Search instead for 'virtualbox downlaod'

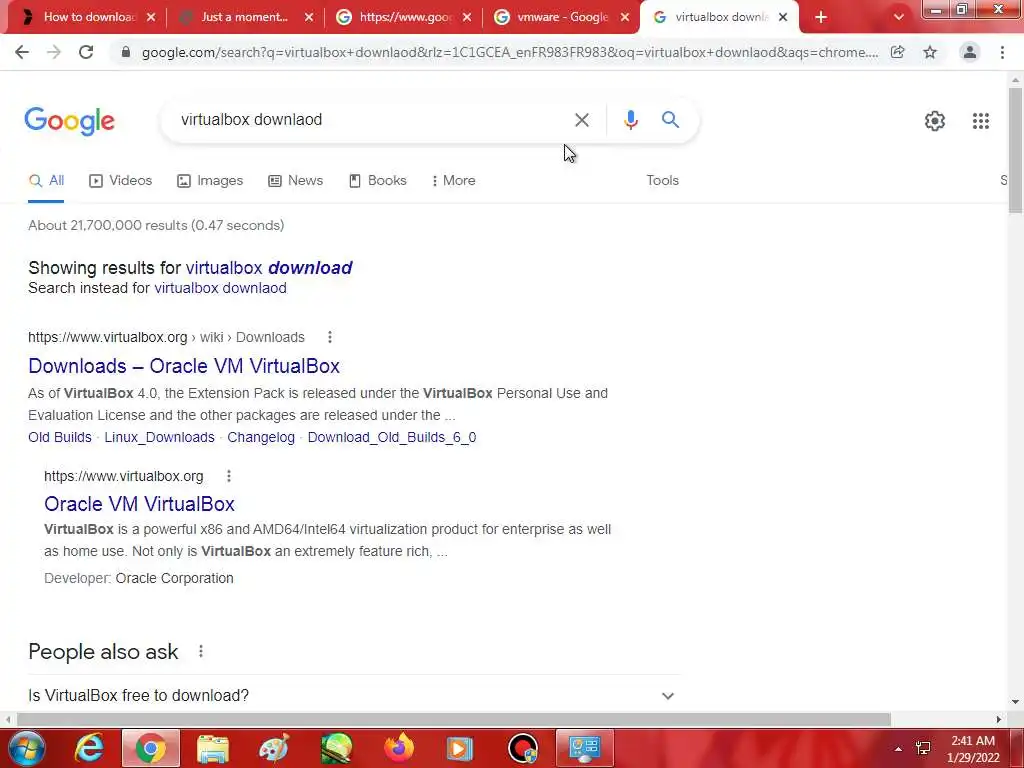[220, 288]
